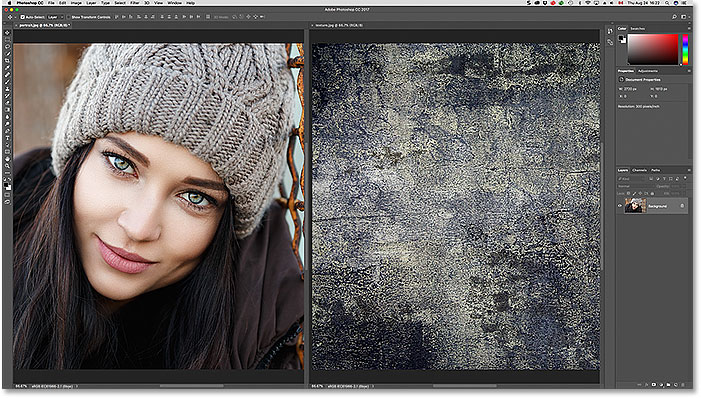Open the Layers panel flyout menu
The height and width of the screenshot is (398, 701).
688,170
